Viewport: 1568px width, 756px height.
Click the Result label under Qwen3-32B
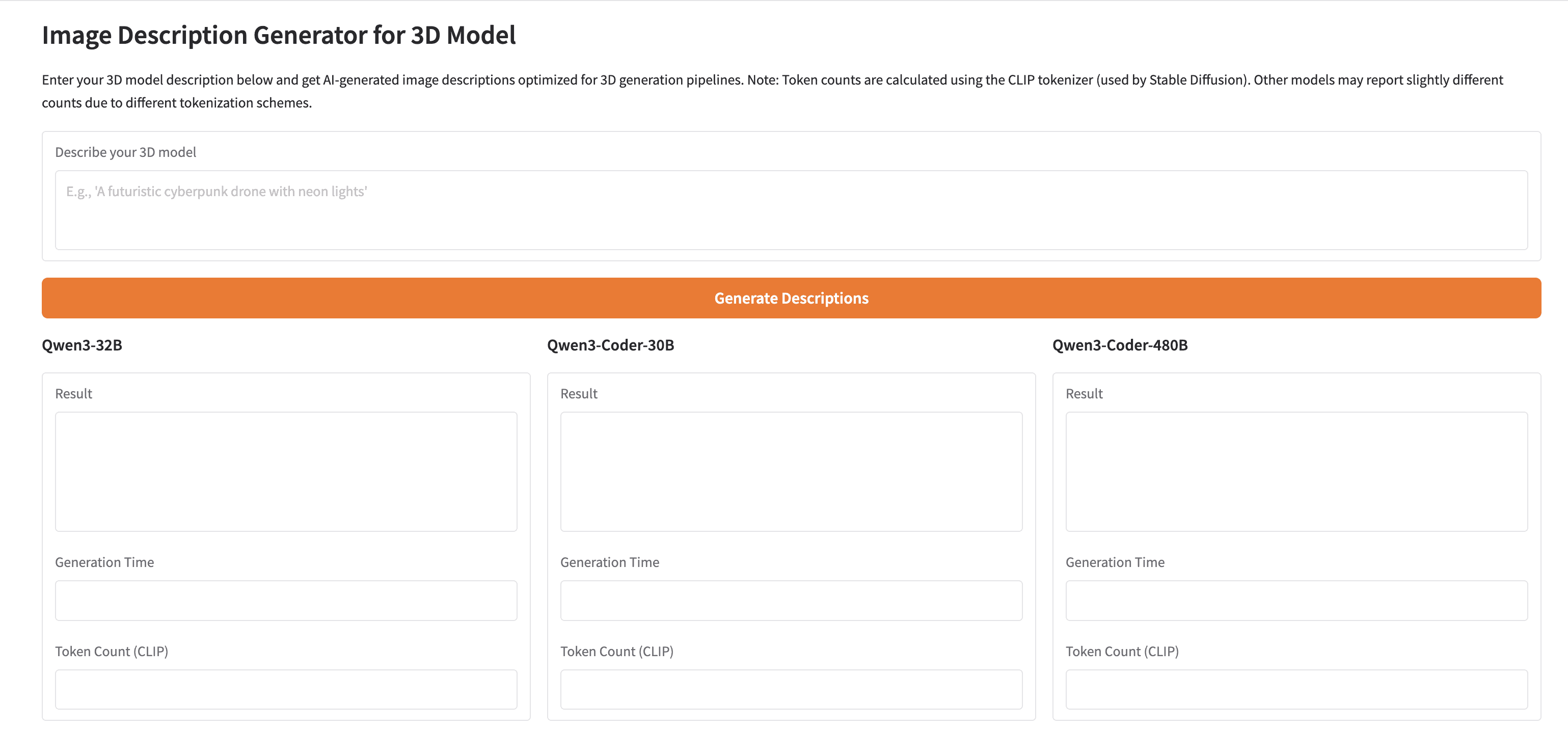tap(74, 394)
